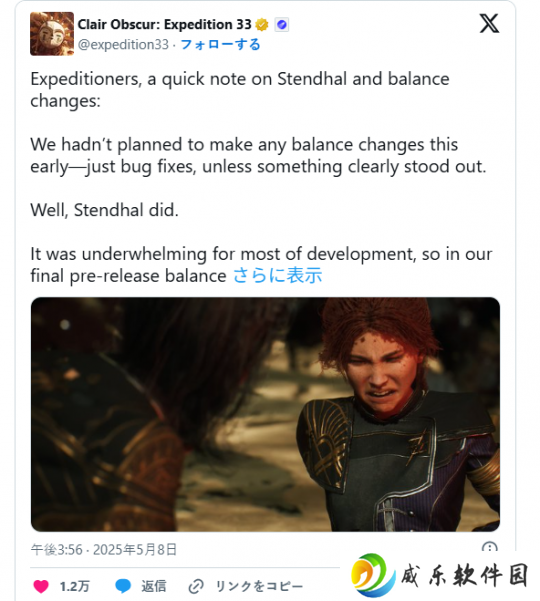
Task: Click the reply speech bubble icon
Action: tap(123, 586)
